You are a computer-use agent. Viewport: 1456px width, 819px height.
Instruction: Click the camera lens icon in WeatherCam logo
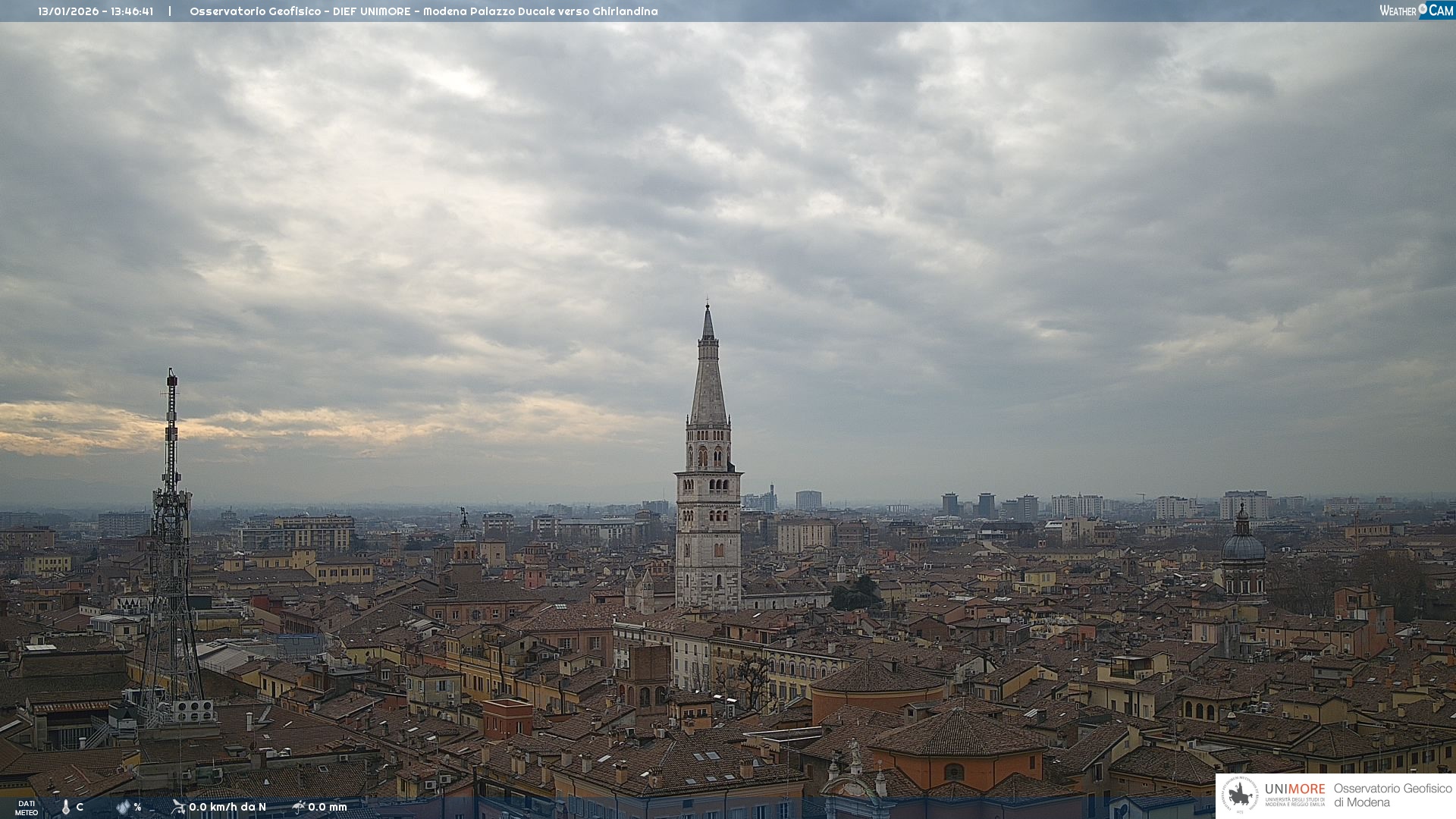pyautogui.click(x=1423, y=9)
